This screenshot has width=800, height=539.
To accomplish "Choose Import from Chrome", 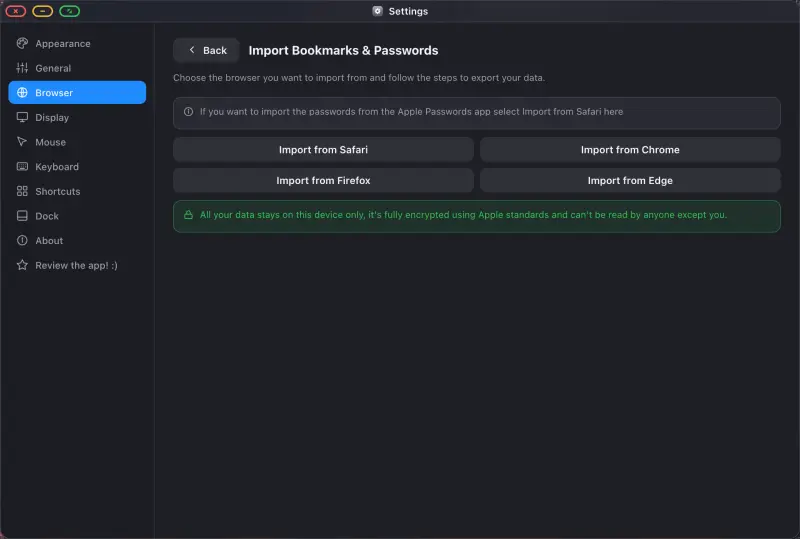I will 630,150.
